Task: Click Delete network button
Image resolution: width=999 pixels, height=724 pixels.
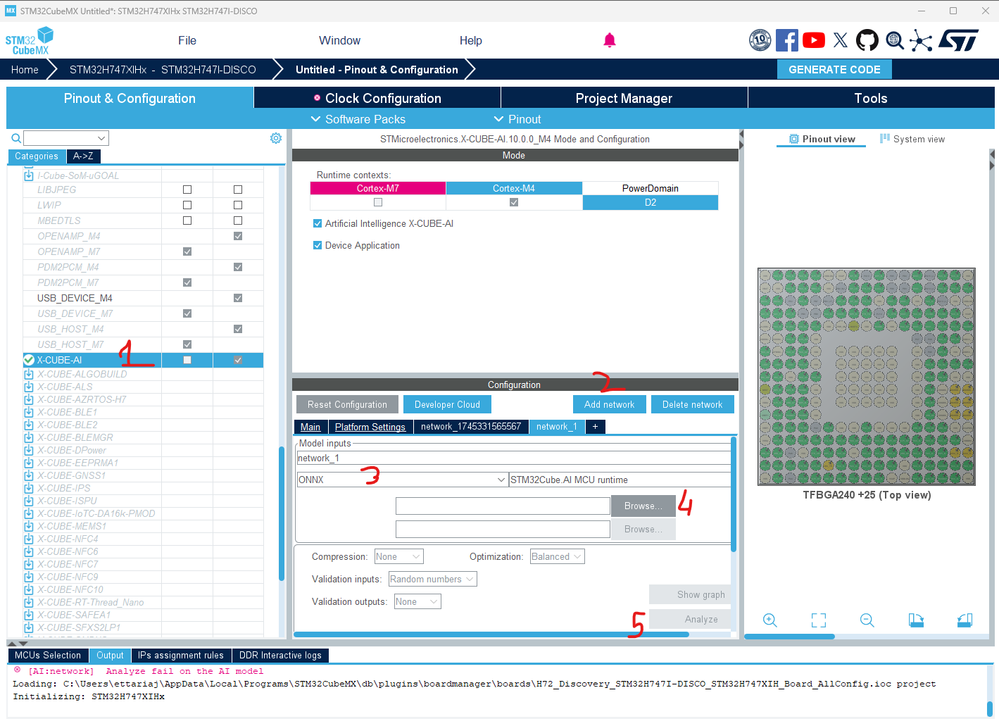Action: [692, 405]
